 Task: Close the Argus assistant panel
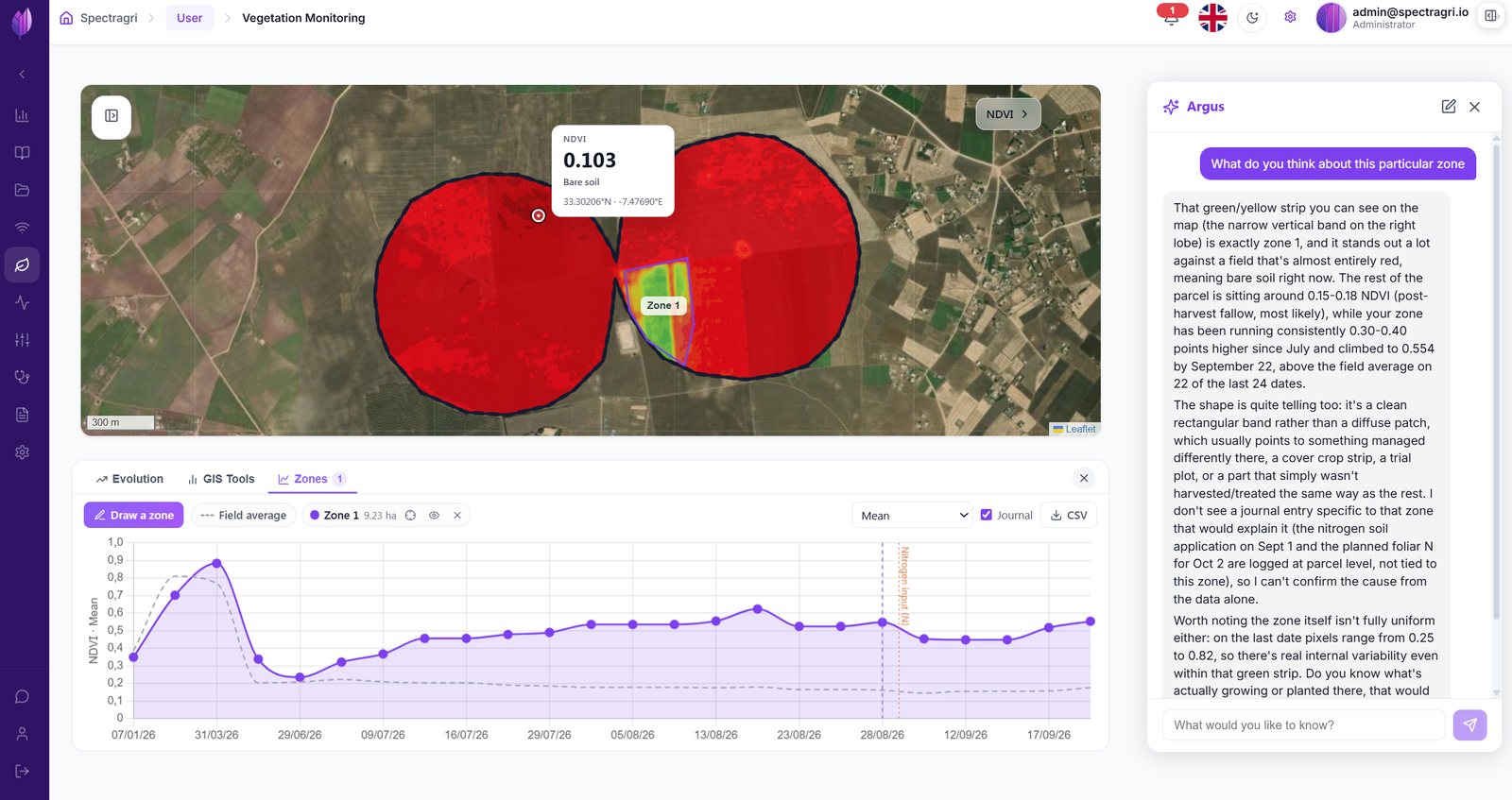(x=1475, y=107)
